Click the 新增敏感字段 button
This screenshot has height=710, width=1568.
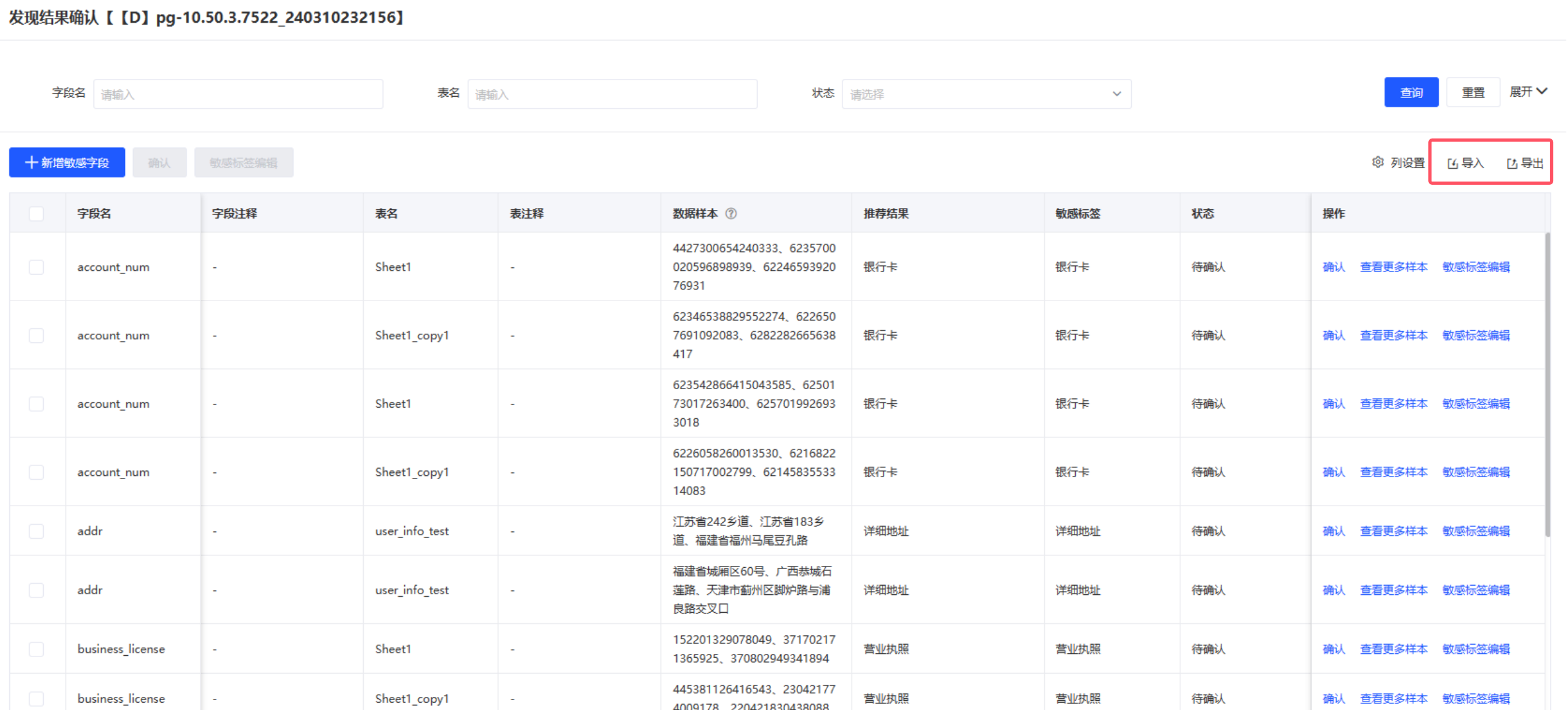[x=67, y=163]
